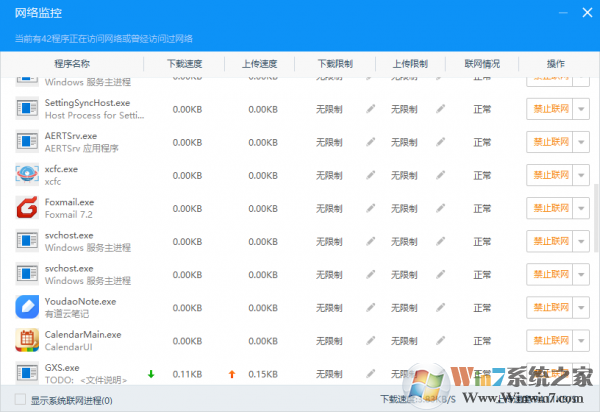Edit download limit for CalendarMain.exe
This screenshot has height=412, width=600.
pyautogui.click(x=371, y=340)
